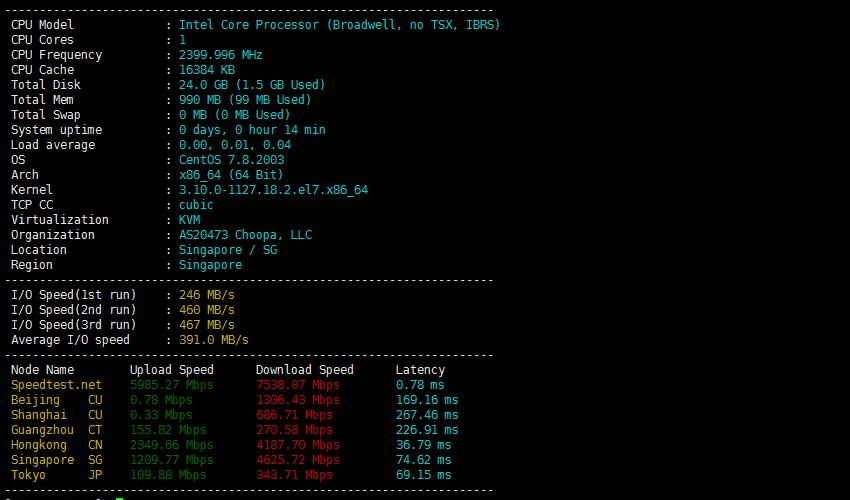Click the Guangzhou CT carrier code

pos(95,430)
